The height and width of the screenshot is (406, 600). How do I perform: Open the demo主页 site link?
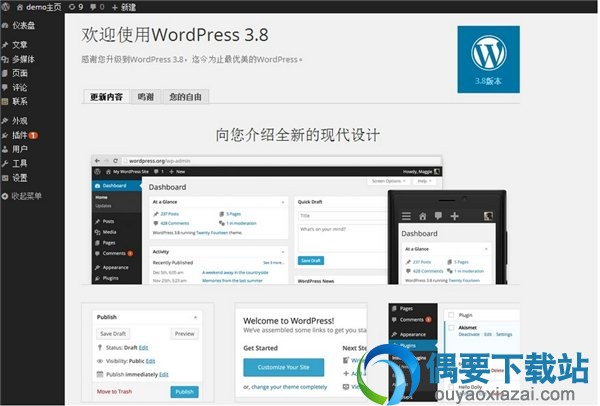click(39, 7)
